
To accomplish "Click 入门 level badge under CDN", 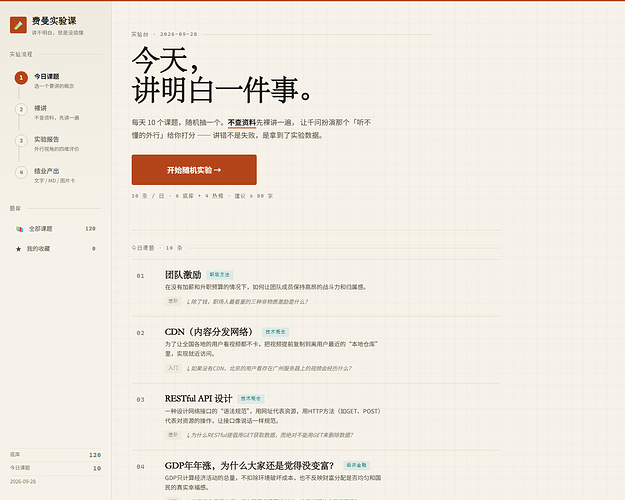I will (173, 368).
